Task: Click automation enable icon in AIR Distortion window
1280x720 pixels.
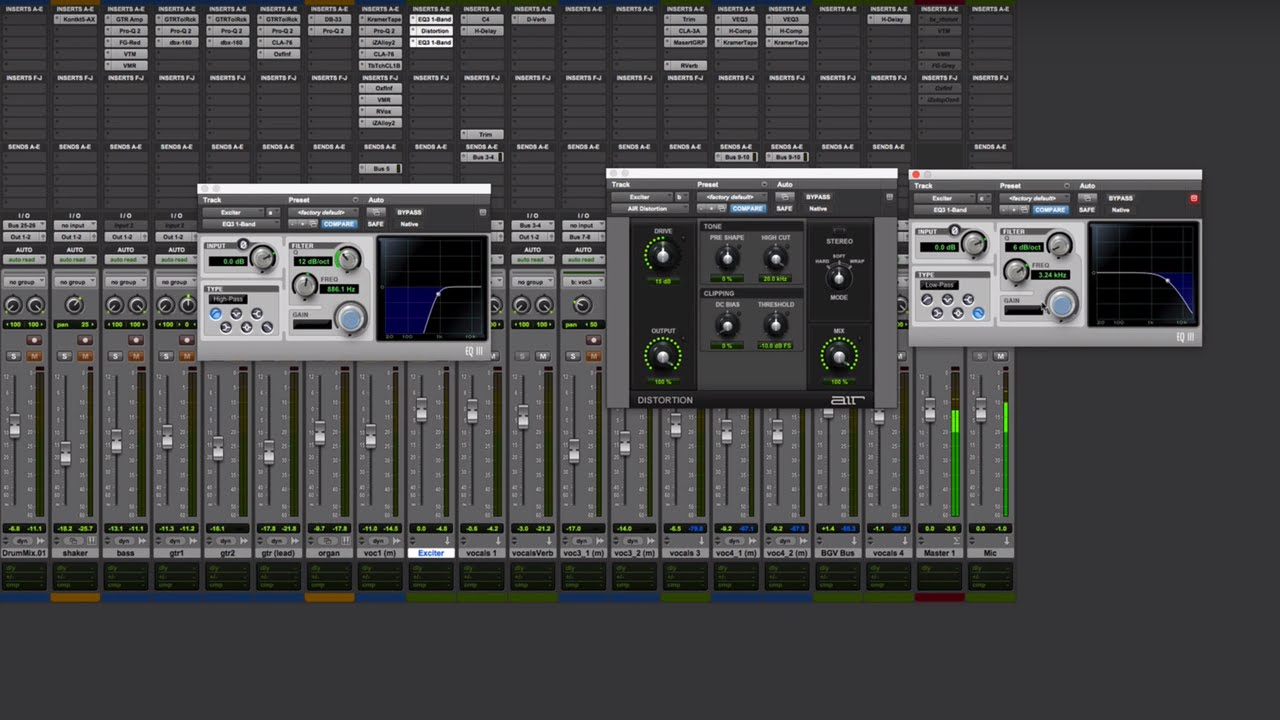Action: [786, 197]
